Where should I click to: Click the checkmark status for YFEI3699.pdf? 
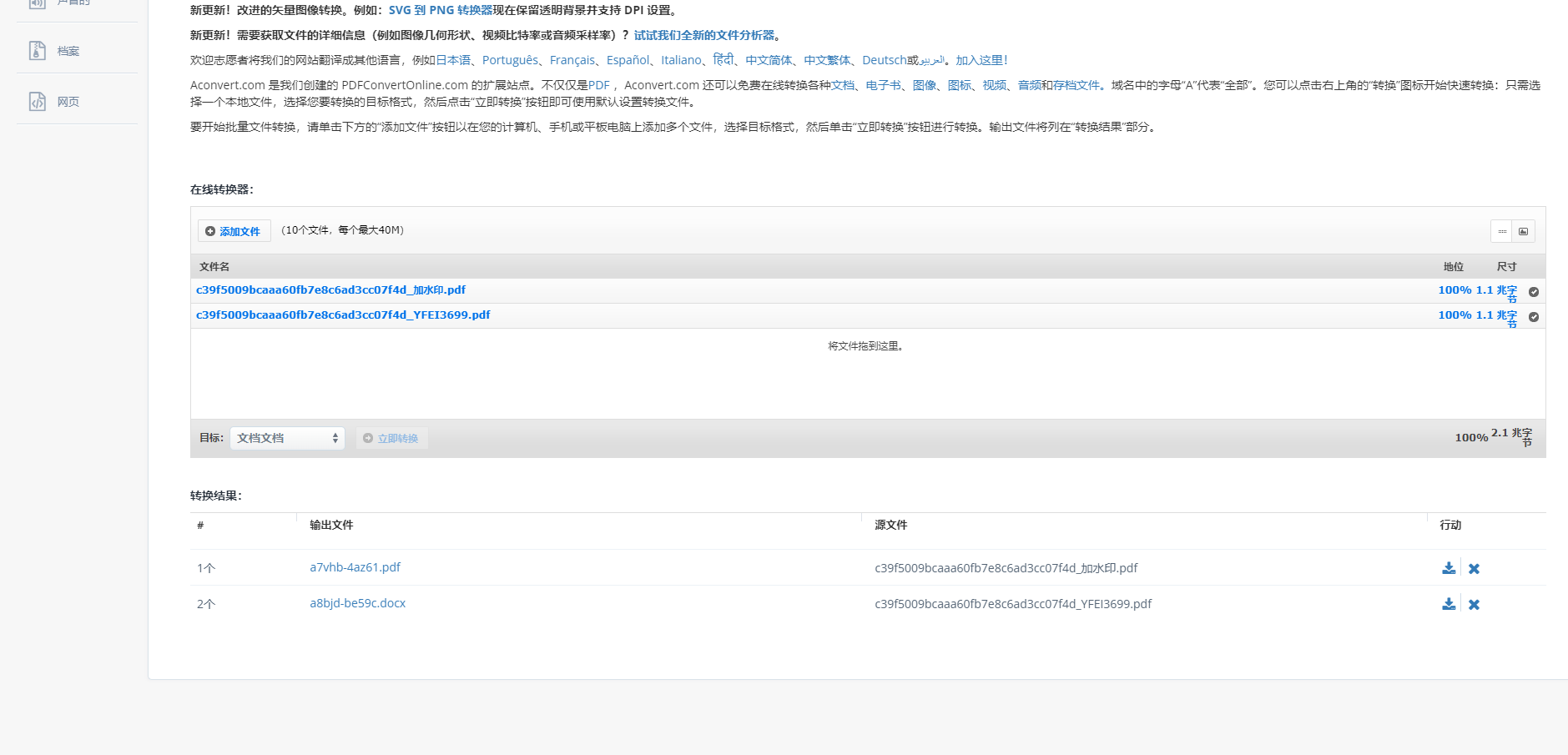tap(1534, 317)
